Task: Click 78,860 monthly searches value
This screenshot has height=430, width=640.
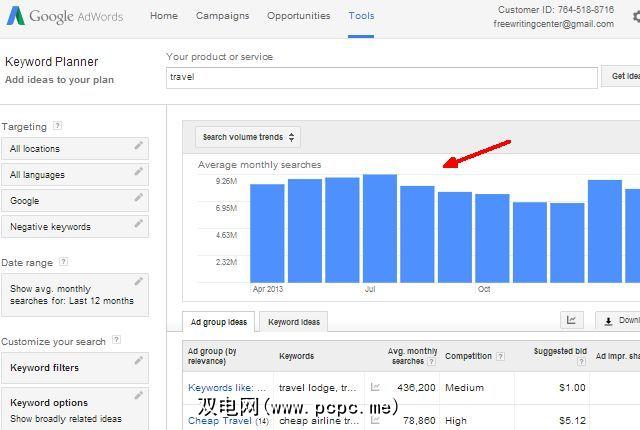Action: coord(419,420)
